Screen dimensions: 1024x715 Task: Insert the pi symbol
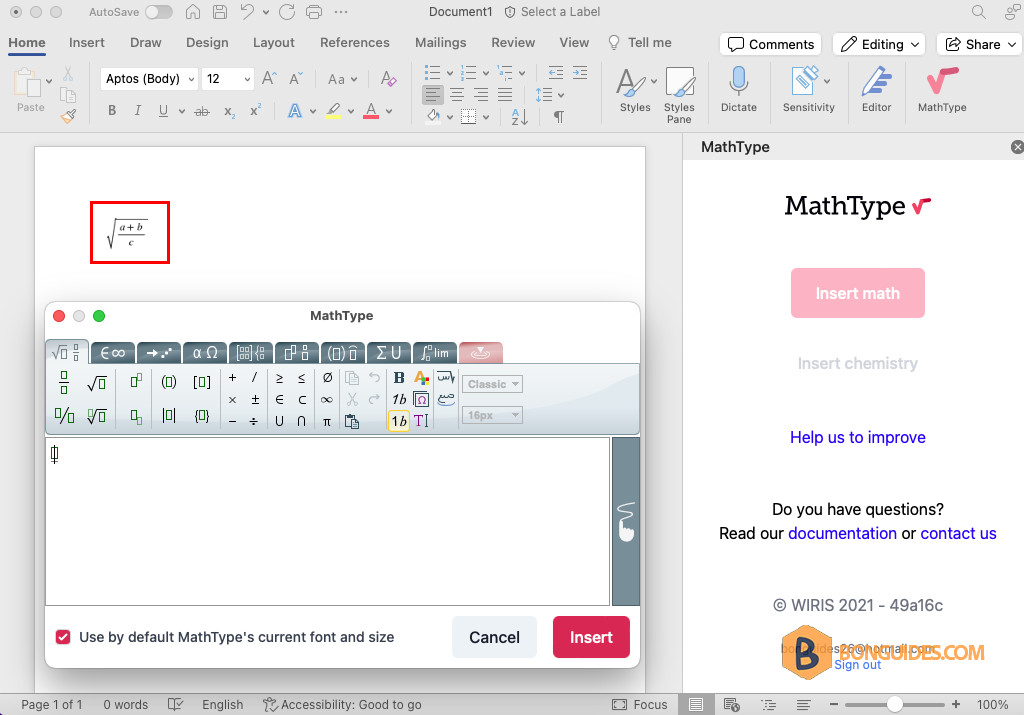click(327, 422)
